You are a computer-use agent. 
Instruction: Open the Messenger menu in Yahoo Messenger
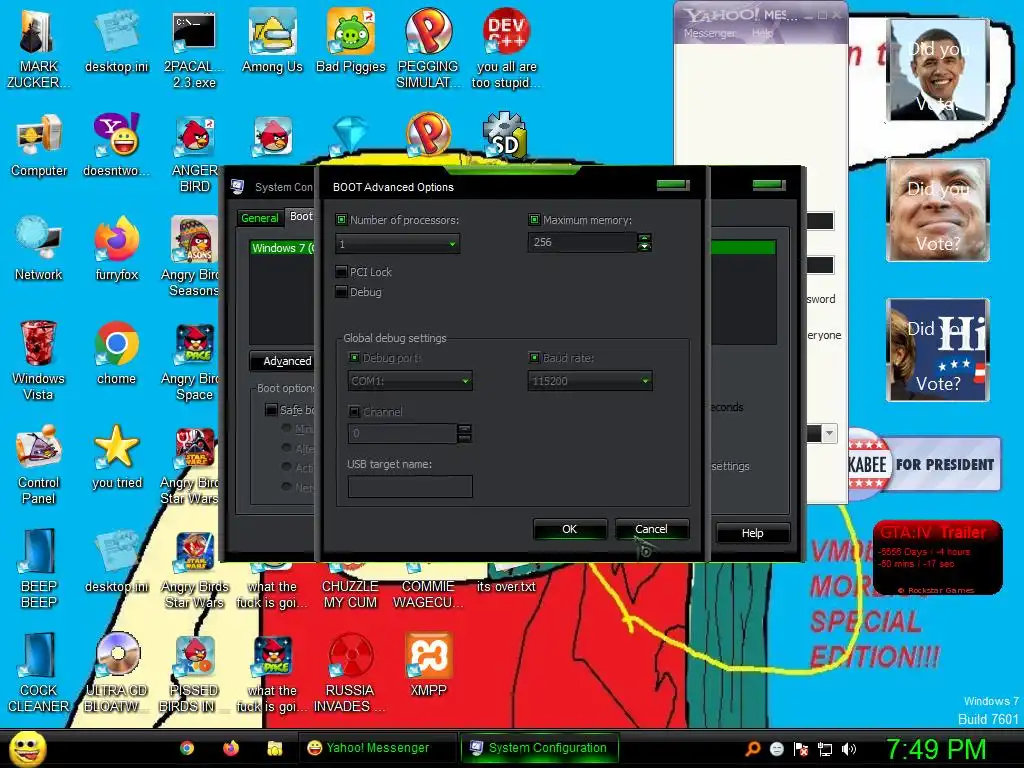(709, 33)
